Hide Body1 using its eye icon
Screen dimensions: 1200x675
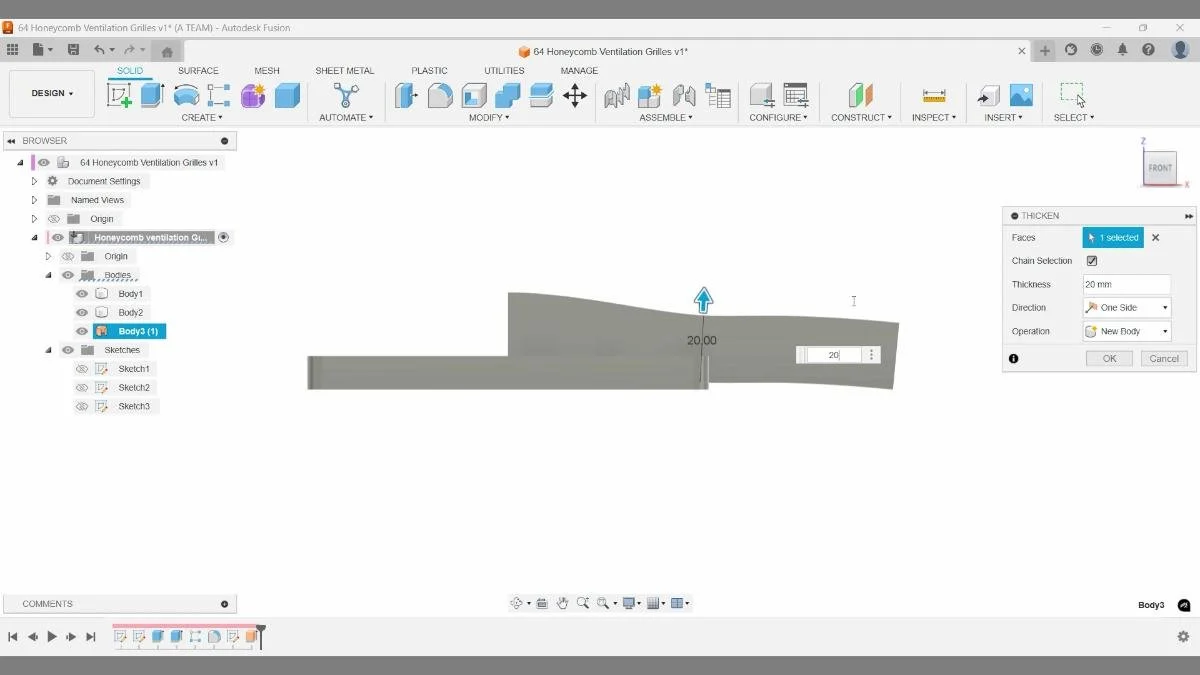pos(82,293)
